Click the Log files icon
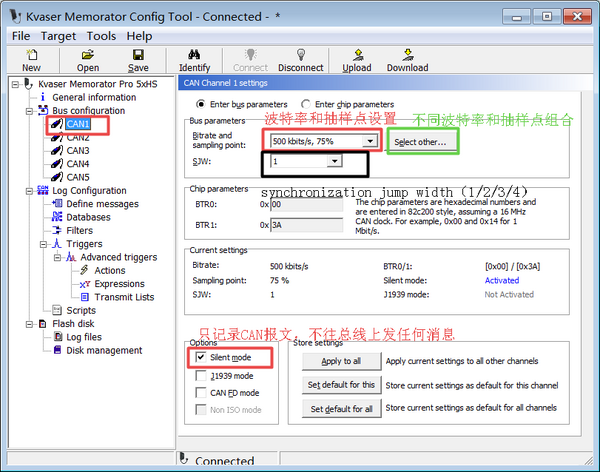 click(x=58, y=336)
